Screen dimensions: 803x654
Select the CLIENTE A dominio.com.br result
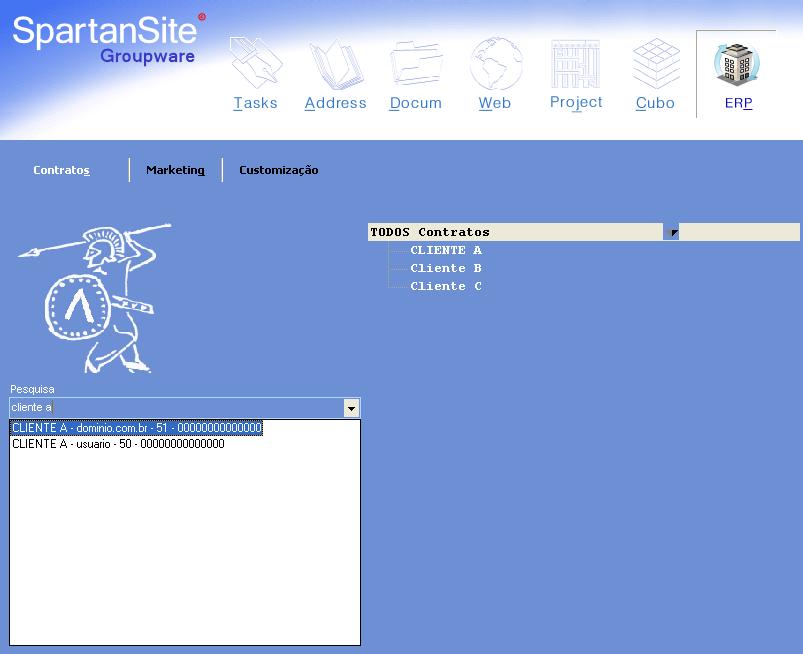[136, 428]
